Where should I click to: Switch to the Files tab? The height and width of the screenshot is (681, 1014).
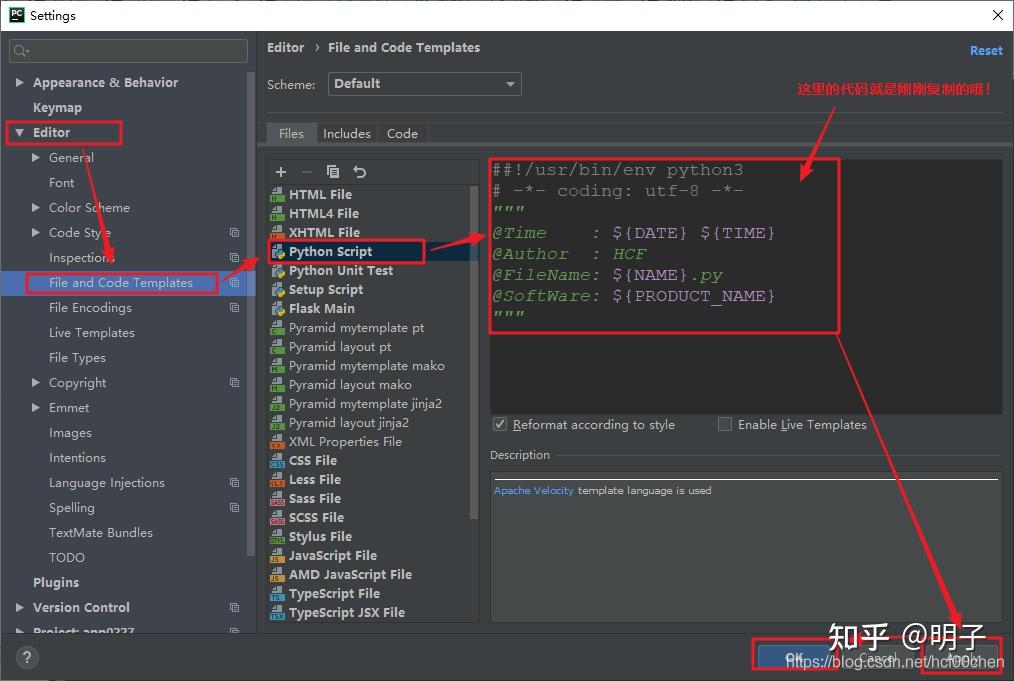tap(291, 133)
